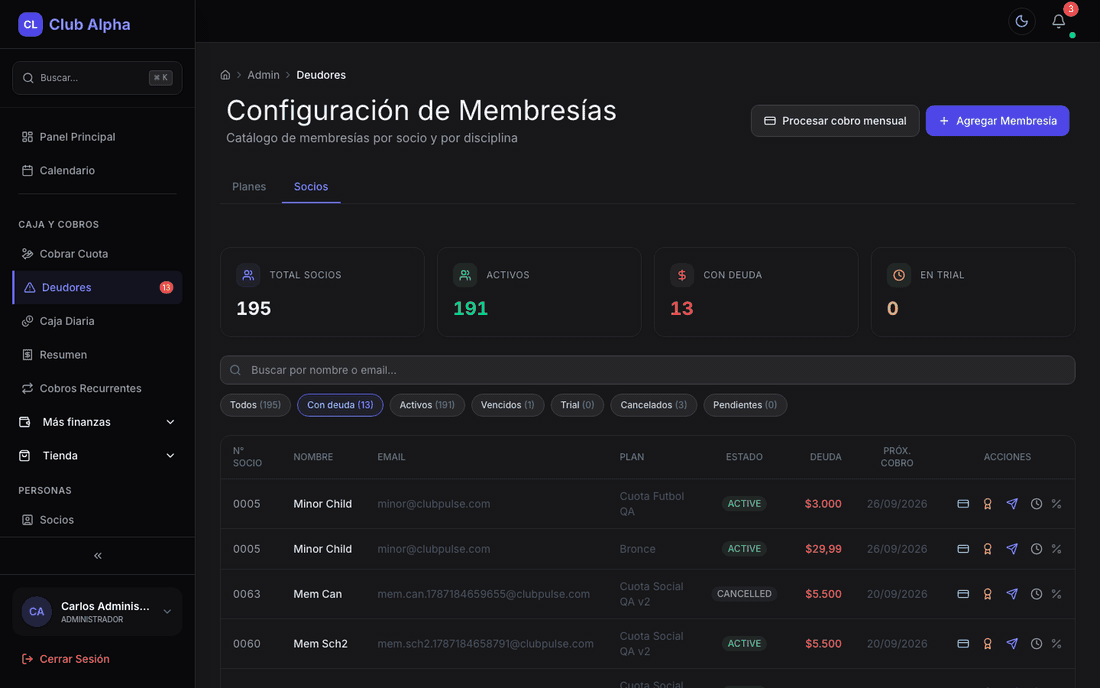Open card payment icon for Bronce plan row

point(963,548)
